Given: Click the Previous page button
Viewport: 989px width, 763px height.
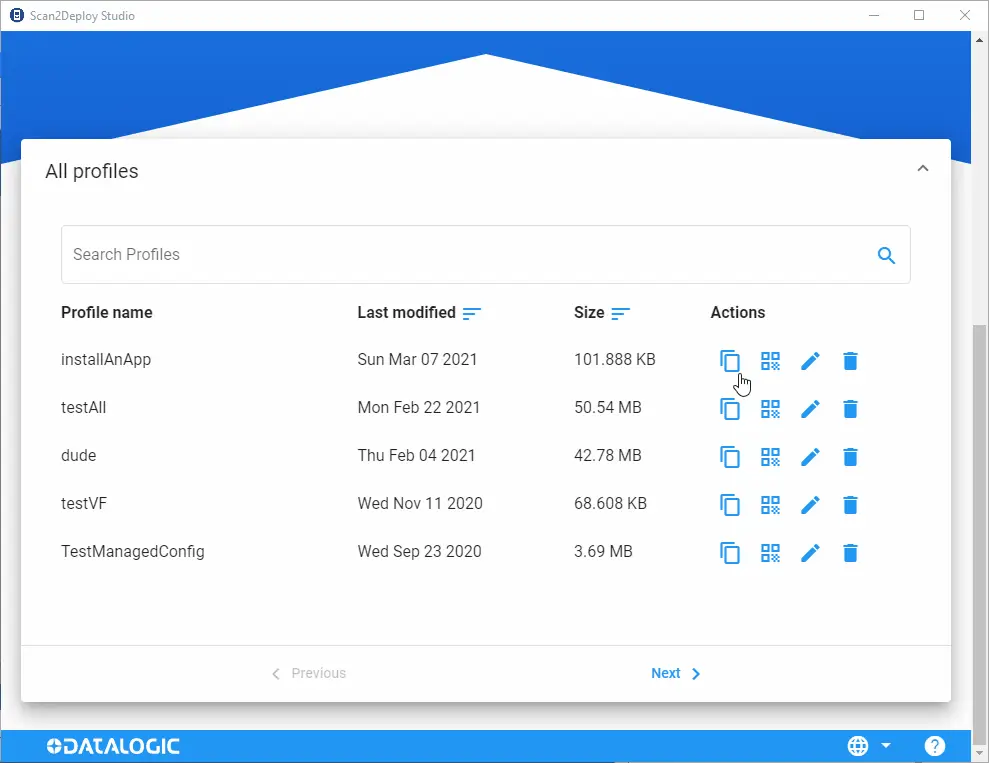Looking at the screenshot, I should 308,673.
